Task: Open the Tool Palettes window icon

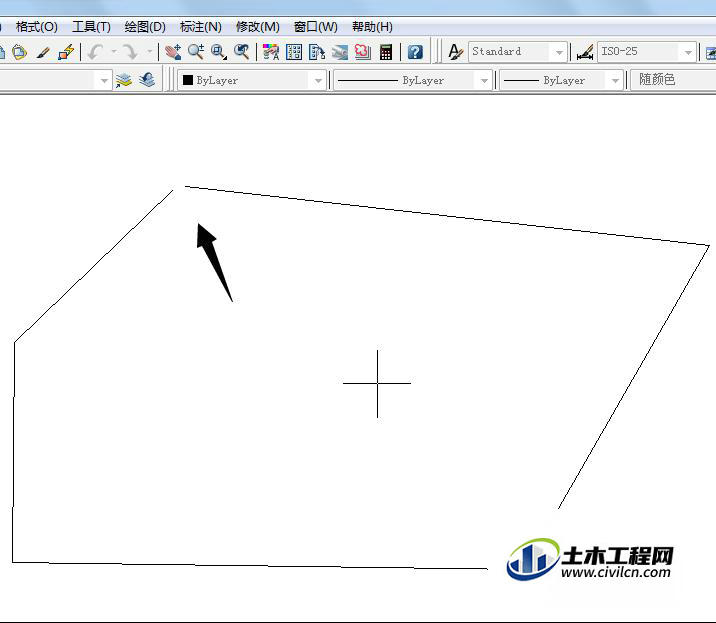Action: click(316, 52)
